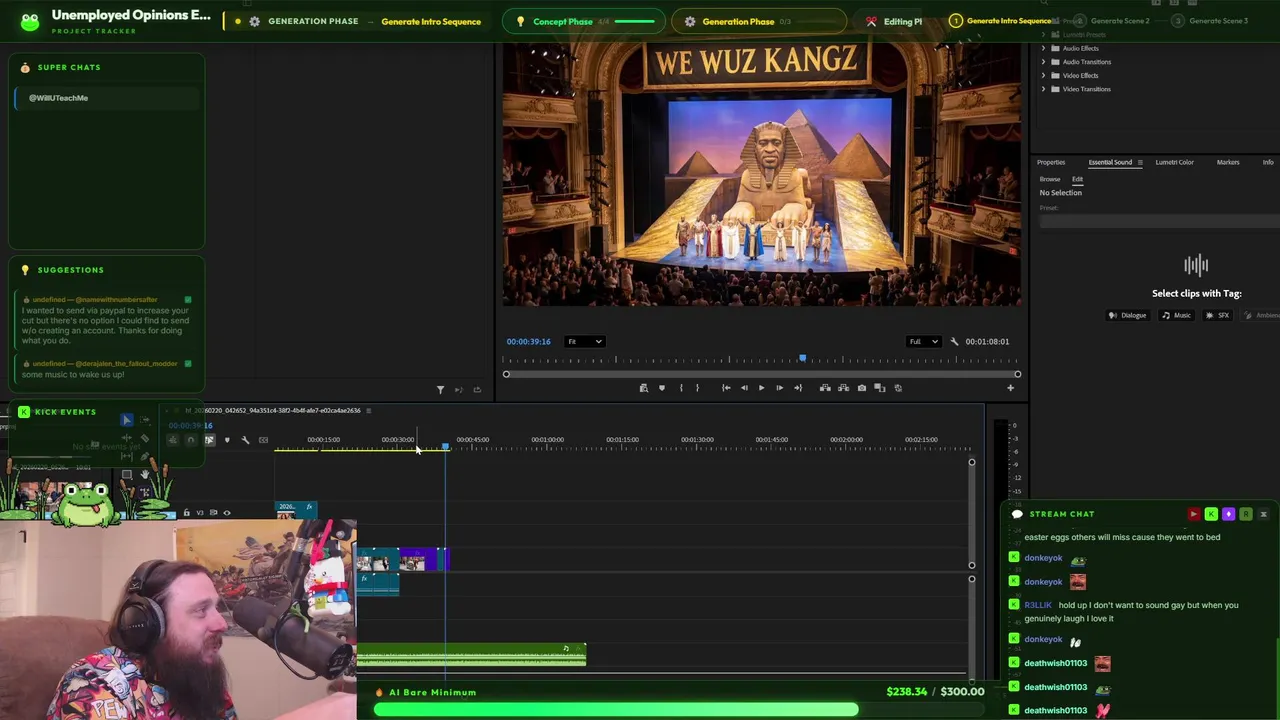Click the Extract button
Image resolution: width=1280 pixels, height=720 pixels.
(x=844, y=388)
